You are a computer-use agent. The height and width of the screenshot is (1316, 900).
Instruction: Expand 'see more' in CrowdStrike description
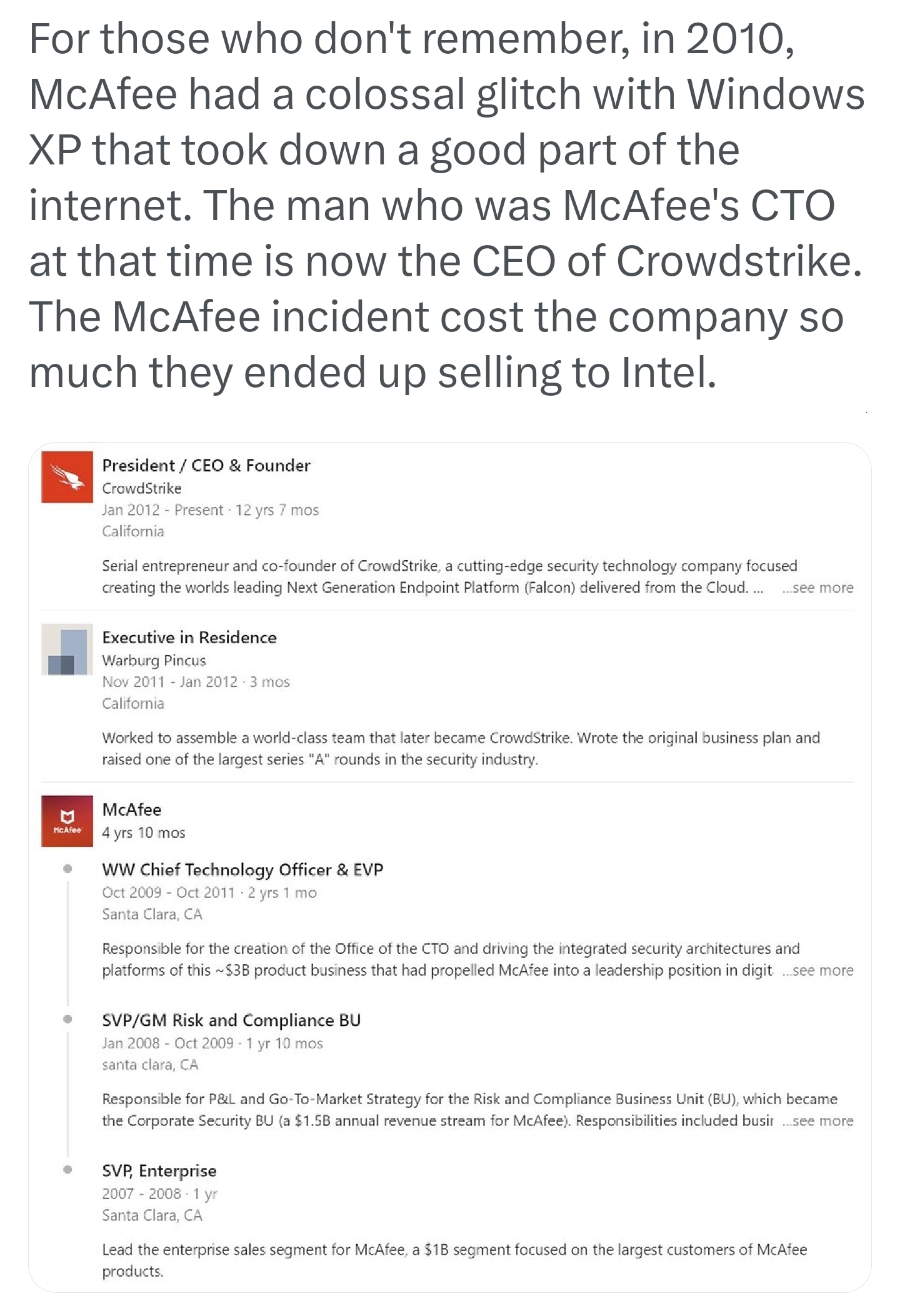817,588
